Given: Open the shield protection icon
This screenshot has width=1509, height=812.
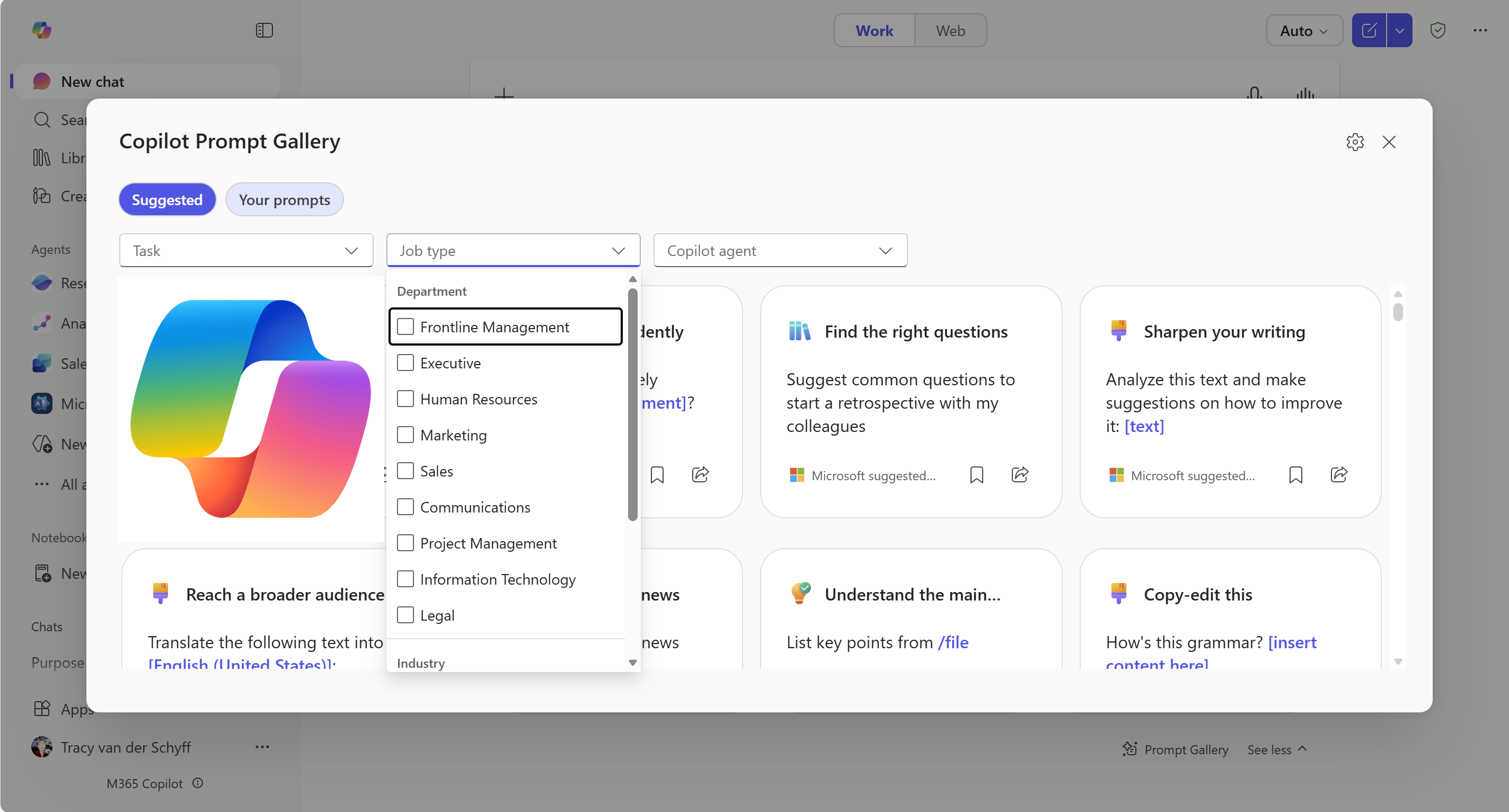Looking at the screenshot, I should point(1437,30).
